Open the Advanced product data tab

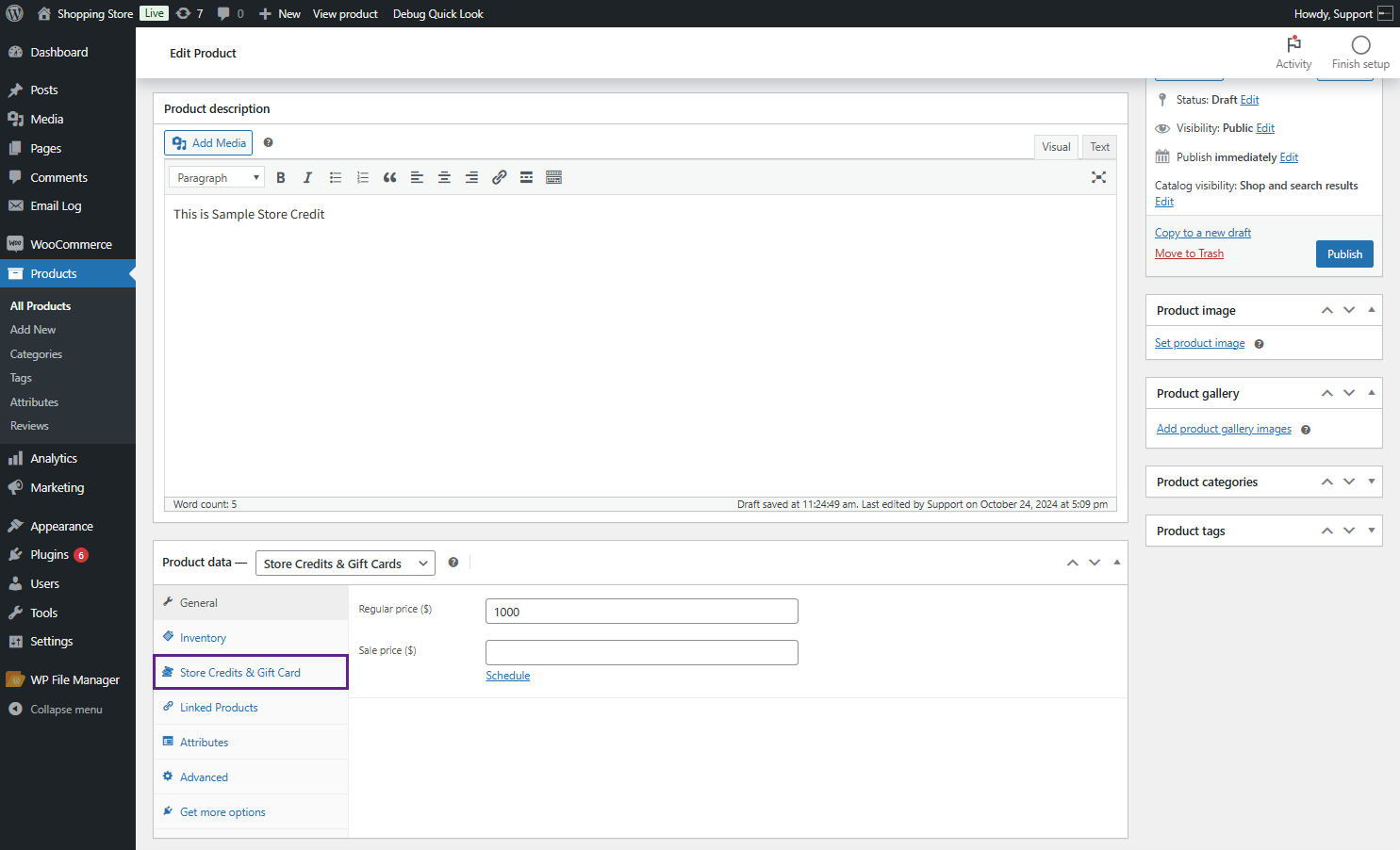(x=251, y=777)
